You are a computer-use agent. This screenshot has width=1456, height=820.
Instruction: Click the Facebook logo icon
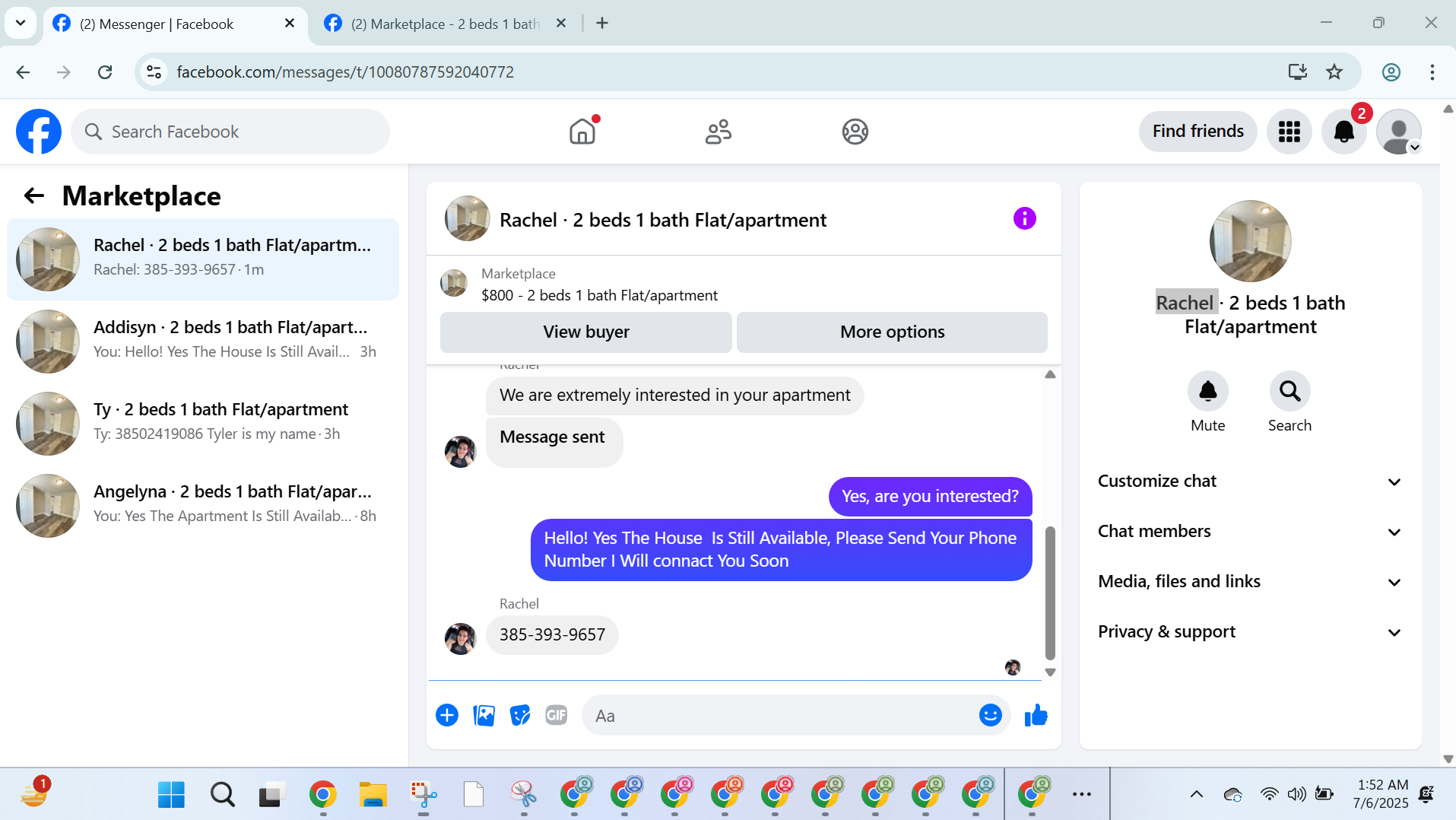click(39, 132)
